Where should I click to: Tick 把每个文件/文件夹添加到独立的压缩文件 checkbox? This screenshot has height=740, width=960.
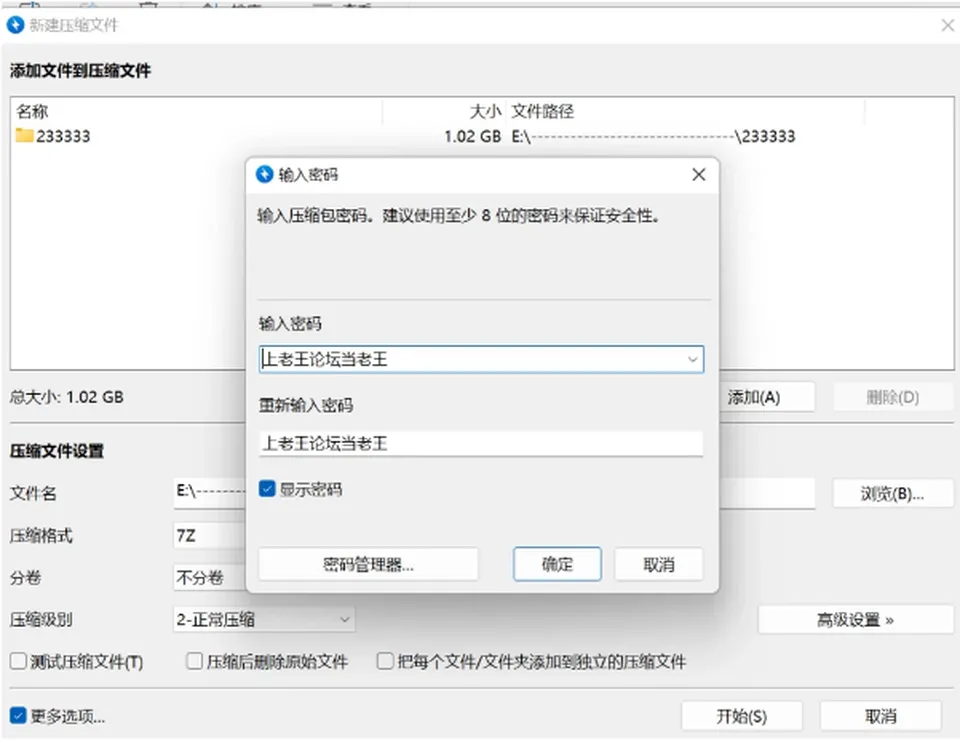pos(385,661)
